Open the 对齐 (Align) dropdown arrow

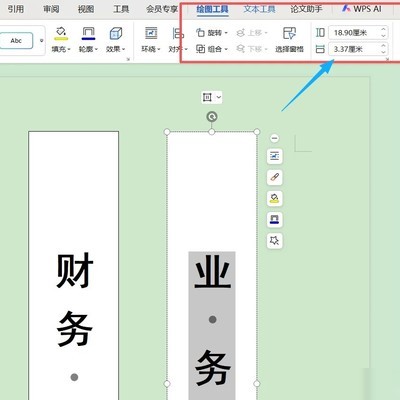pos(186,49)
